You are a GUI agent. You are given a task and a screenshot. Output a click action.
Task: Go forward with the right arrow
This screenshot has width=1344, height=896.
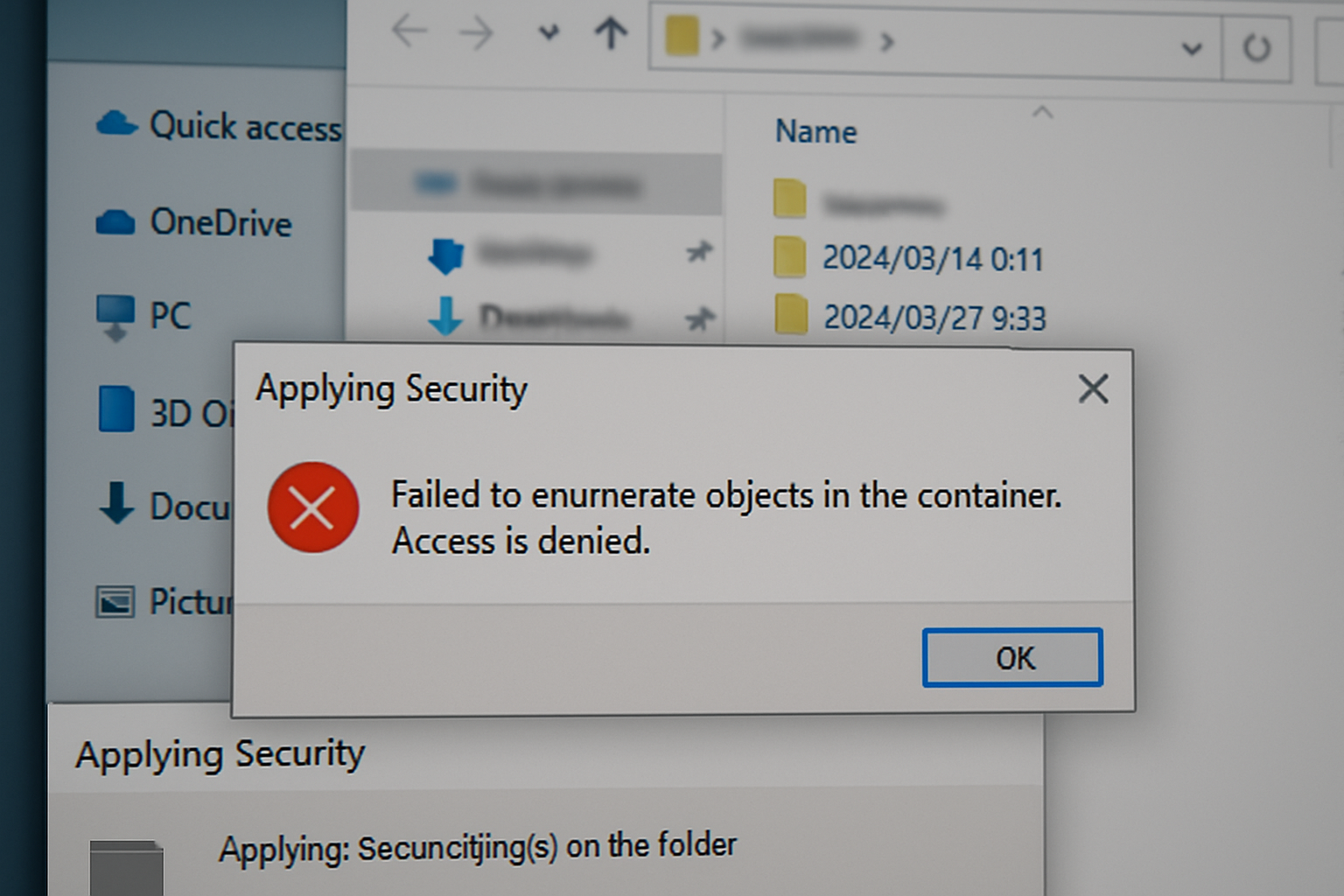477,34
